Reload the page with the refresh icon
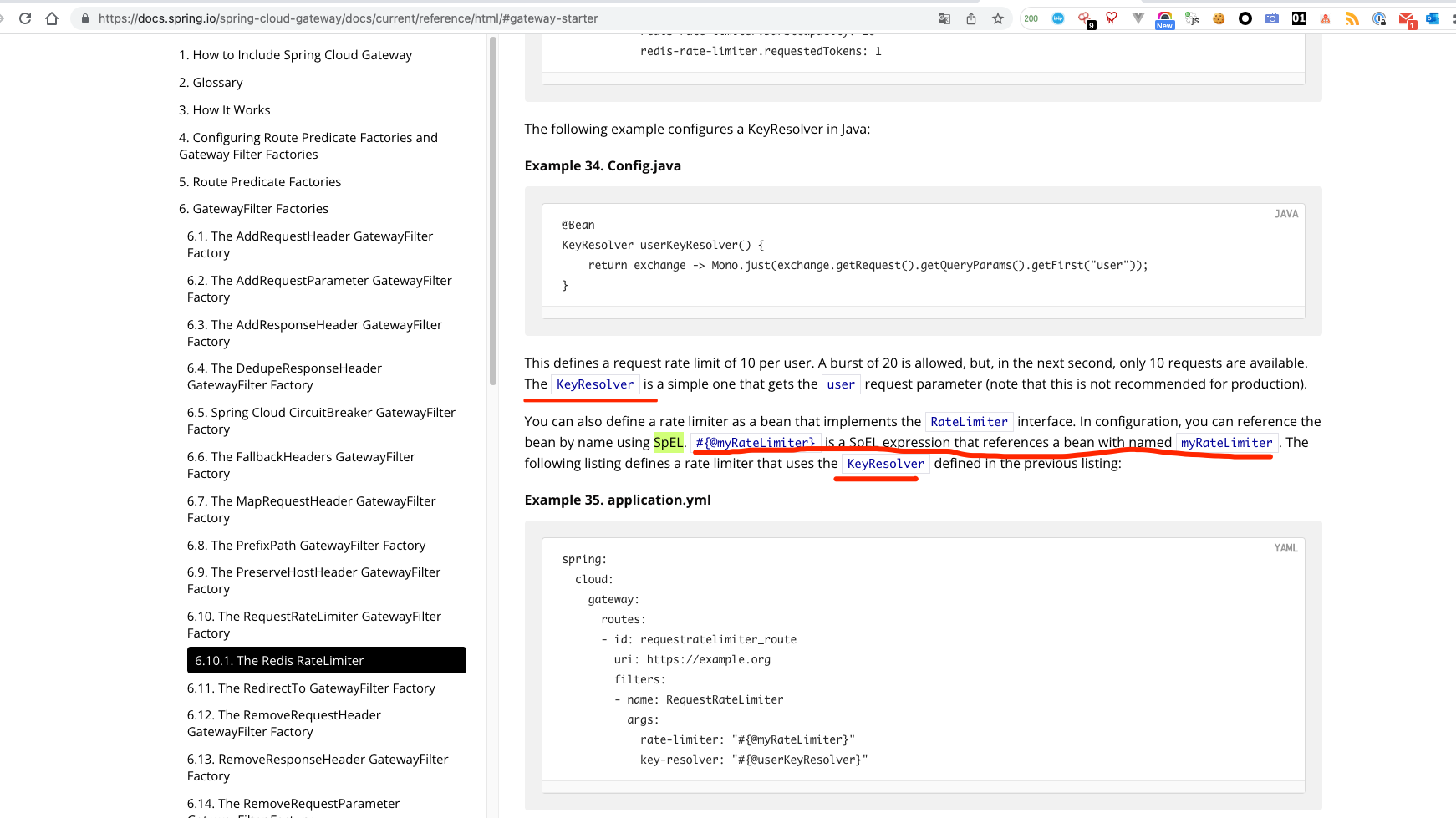1456x818 pixels. [25, 18]
